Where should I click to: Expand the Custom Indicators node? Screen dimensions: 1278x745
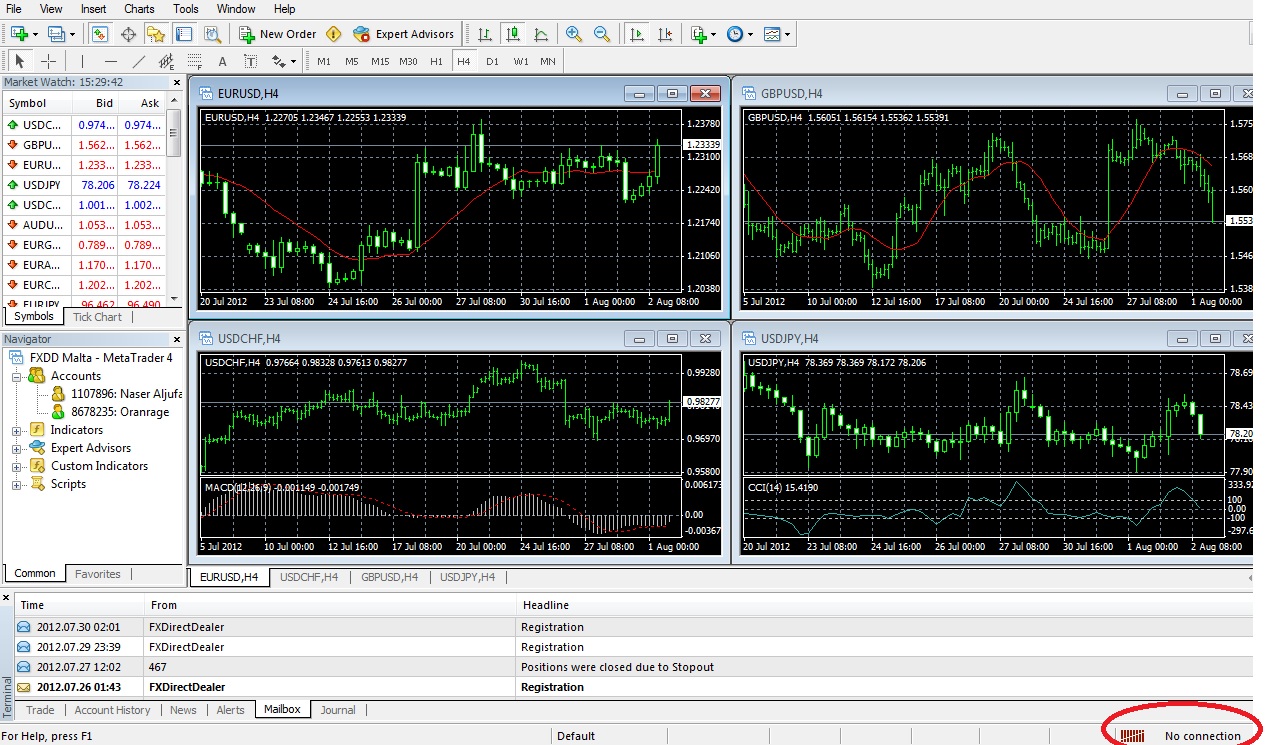tap(17, 466)
